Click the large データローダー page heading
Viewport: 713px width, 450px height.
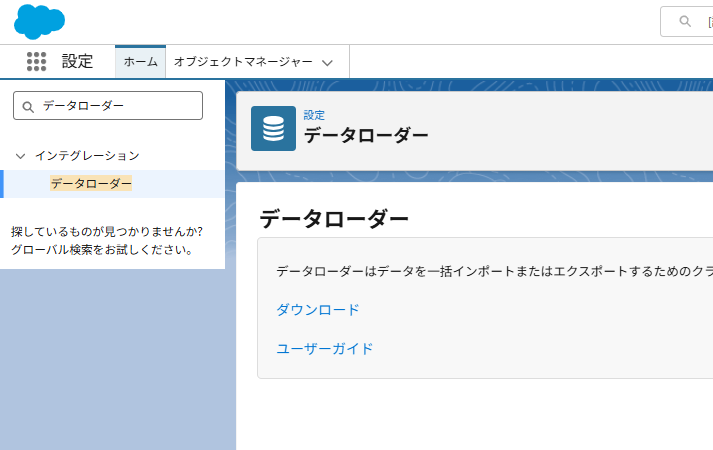pyautogui.click(x=334, y=219)
